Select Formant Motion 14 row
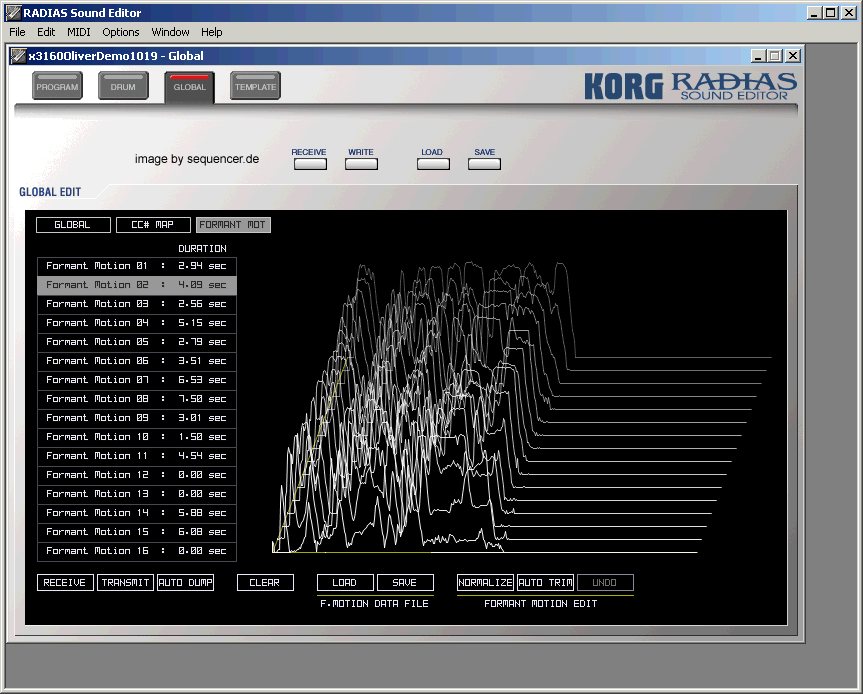This screenshot has height=694, width=863. point(137,513)
